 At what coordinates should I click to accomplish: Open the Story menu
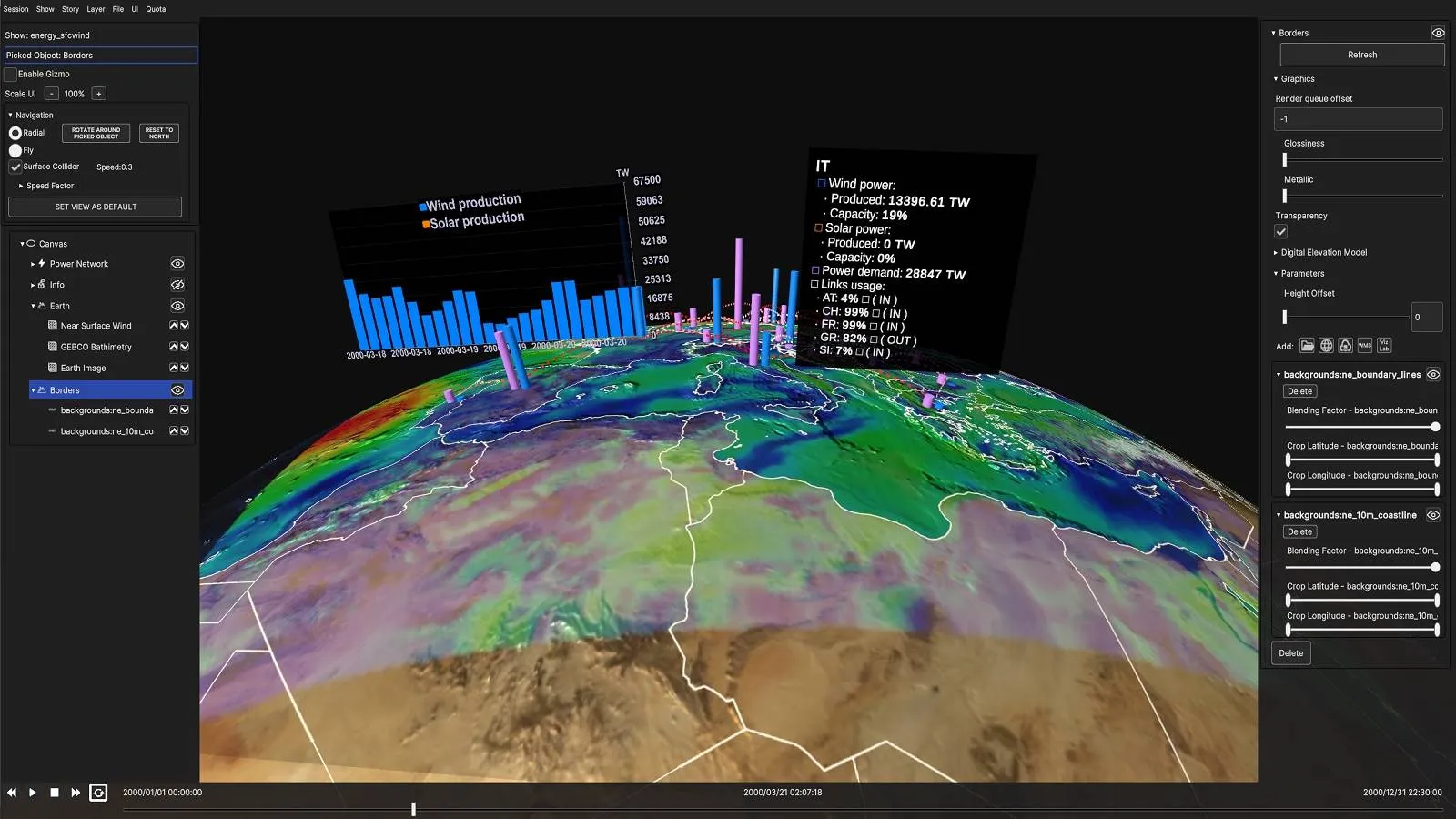pyautogui.click(x=70, y=9)
